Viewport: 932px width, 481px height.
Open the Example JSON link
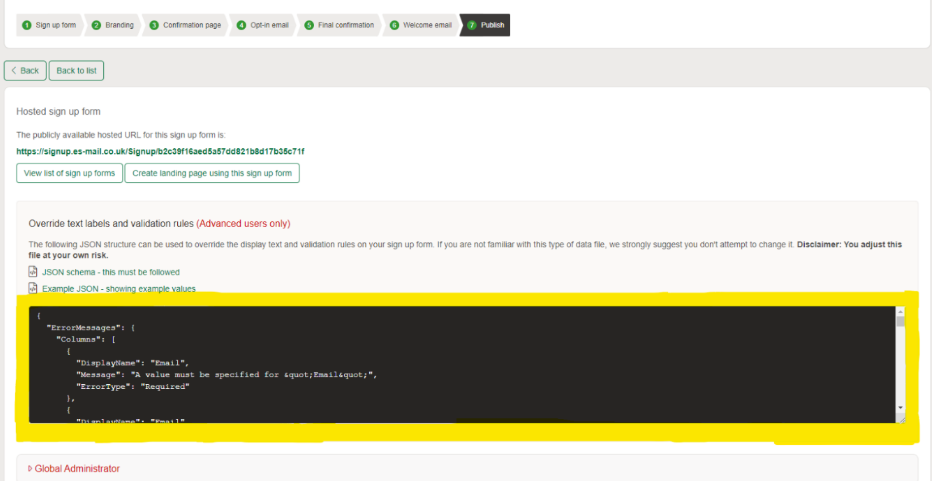119,289
